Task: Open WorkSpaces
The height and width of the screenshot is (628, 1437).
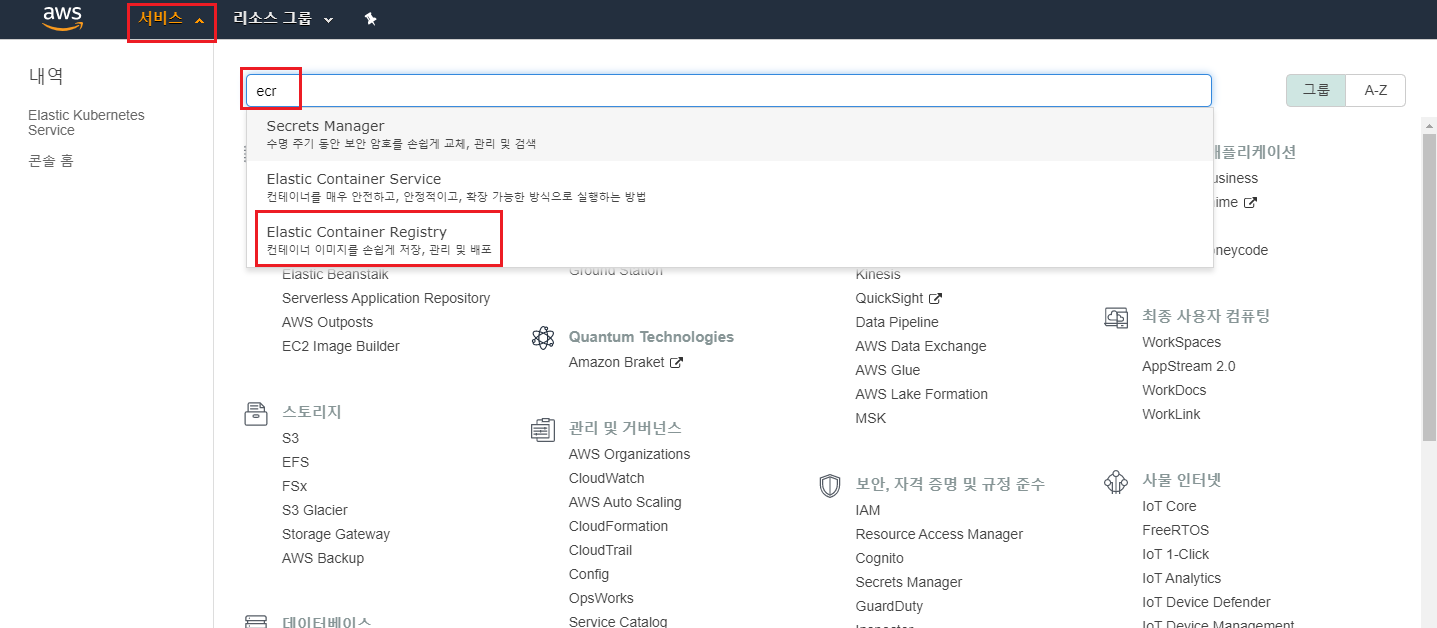Action: [1182, 342]
